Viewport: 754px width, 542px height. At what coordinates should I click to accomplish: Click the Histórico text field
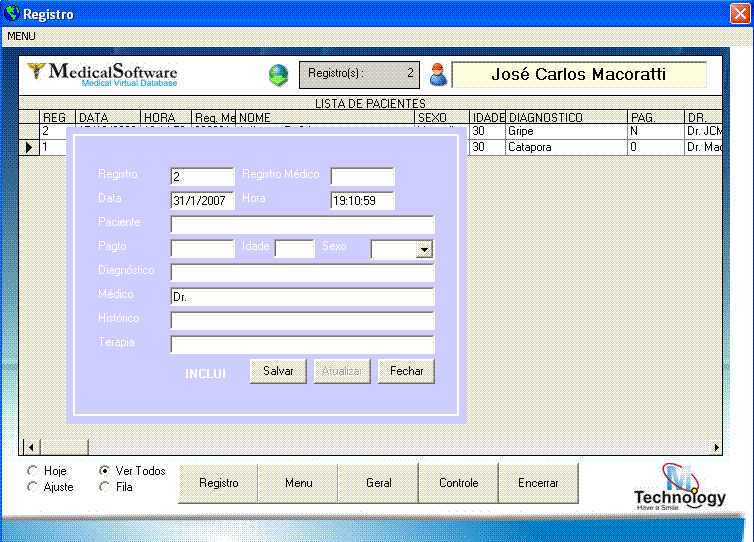click(x=302, y=321)
